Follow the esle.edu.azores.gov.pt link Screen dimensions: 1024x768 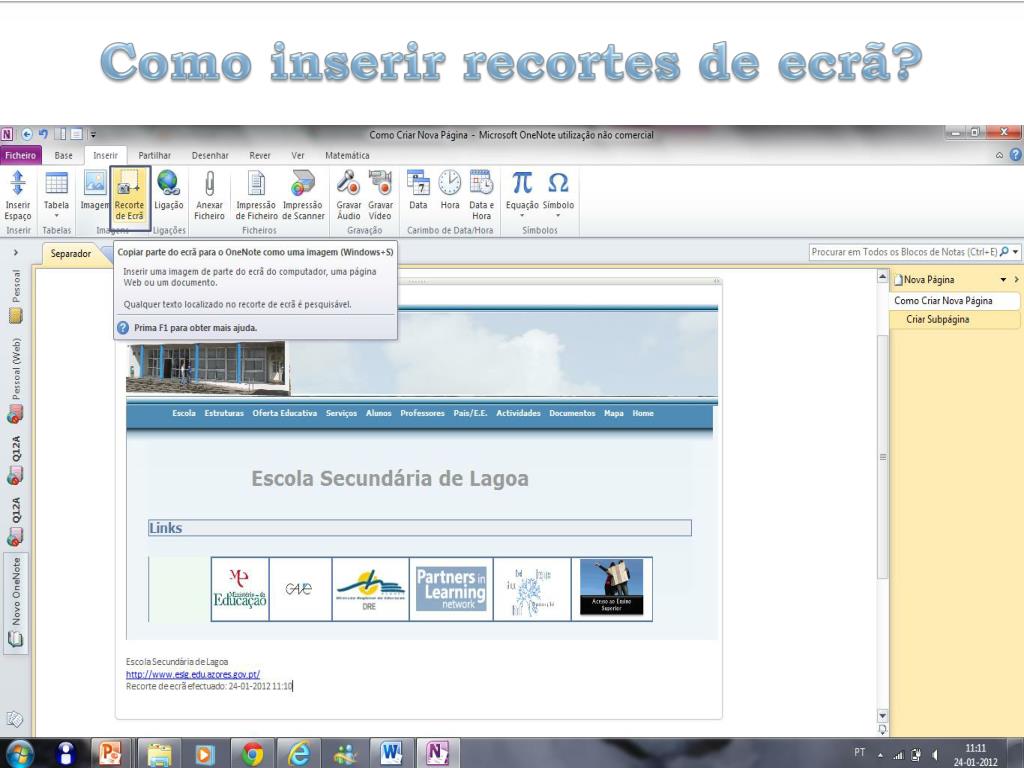point(193,674)
